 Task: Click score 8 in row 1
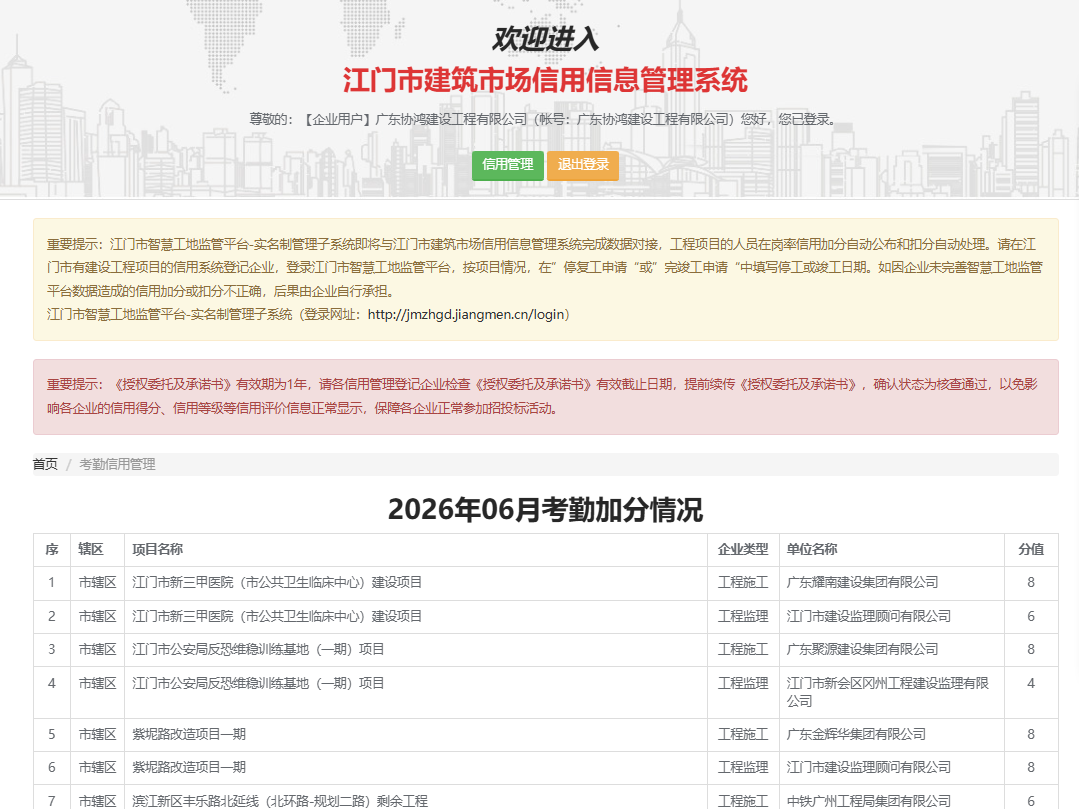pos(1031,583)
